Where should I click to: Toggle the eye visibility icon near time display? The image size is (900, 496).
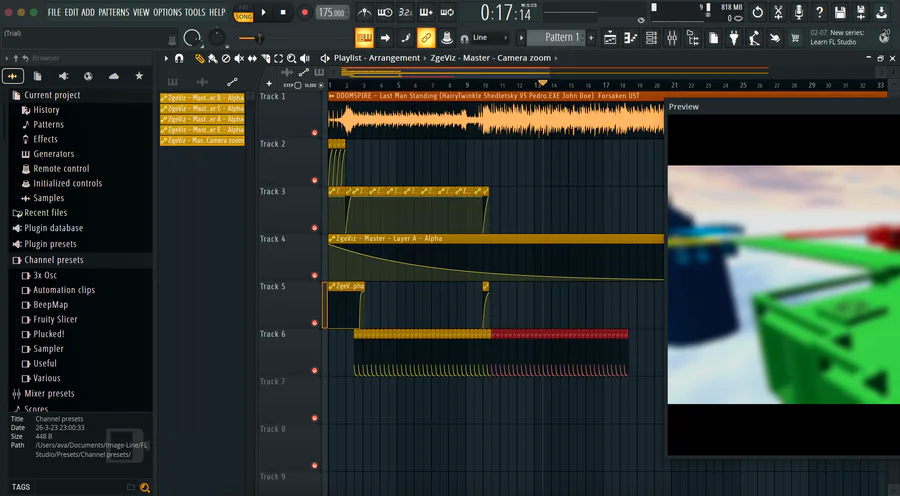coord(641,20)
